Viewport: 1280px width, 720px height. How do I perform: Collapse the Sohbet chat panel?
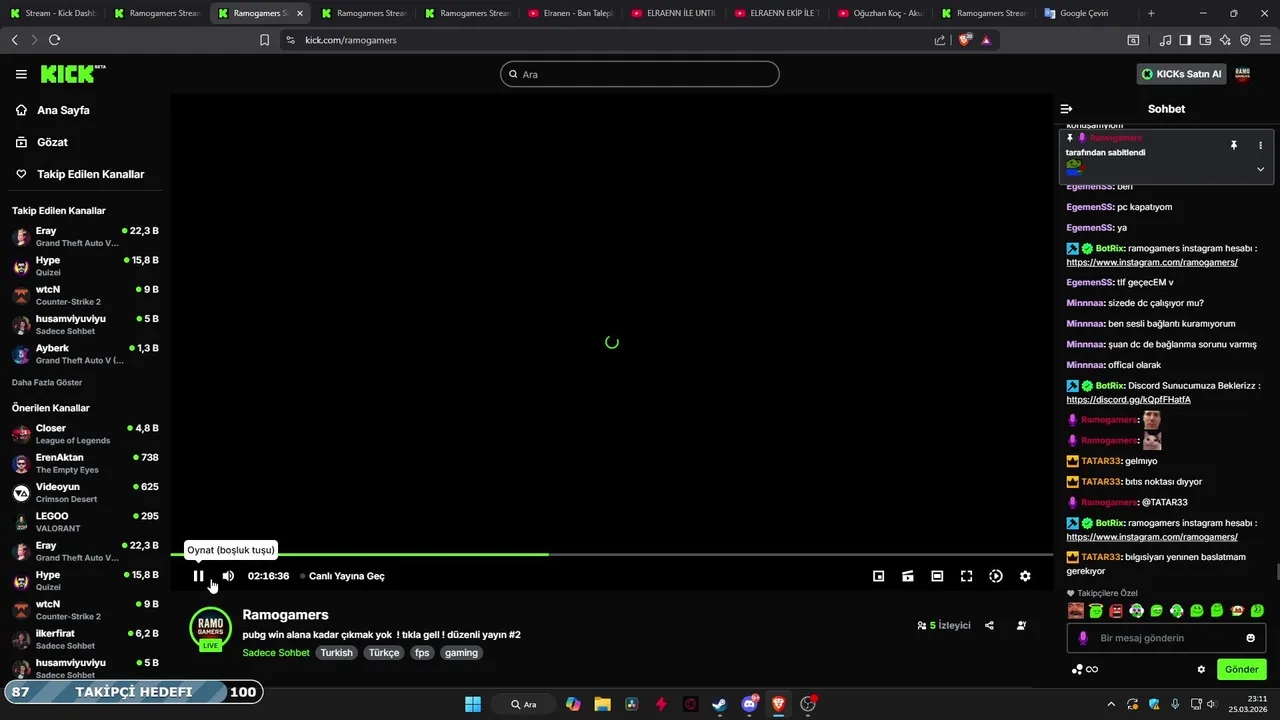click(1066, 109)
